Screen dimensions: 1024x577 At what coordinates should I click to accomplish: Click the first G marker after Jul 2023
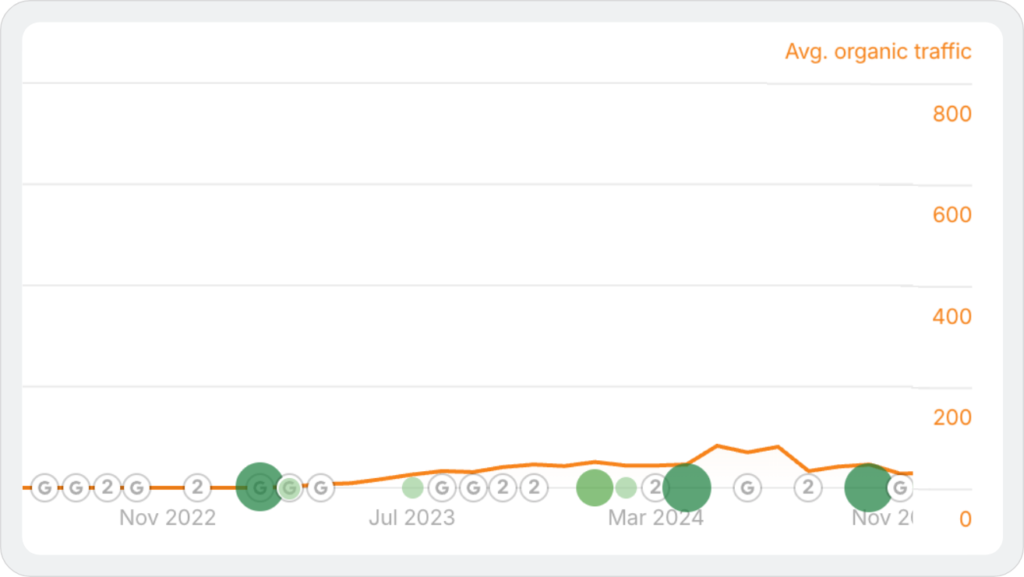click(x=441, y=488)
